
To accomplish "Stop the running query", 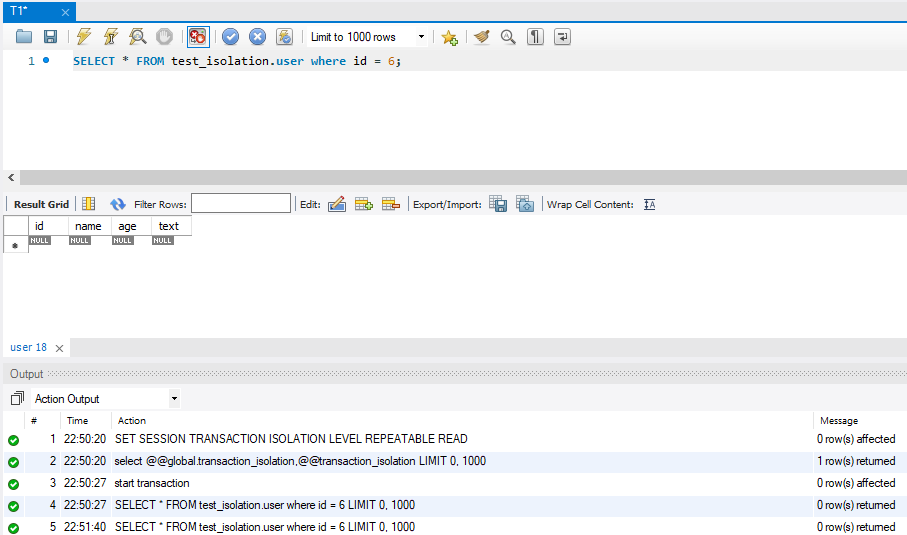I will tap(164, 36).
